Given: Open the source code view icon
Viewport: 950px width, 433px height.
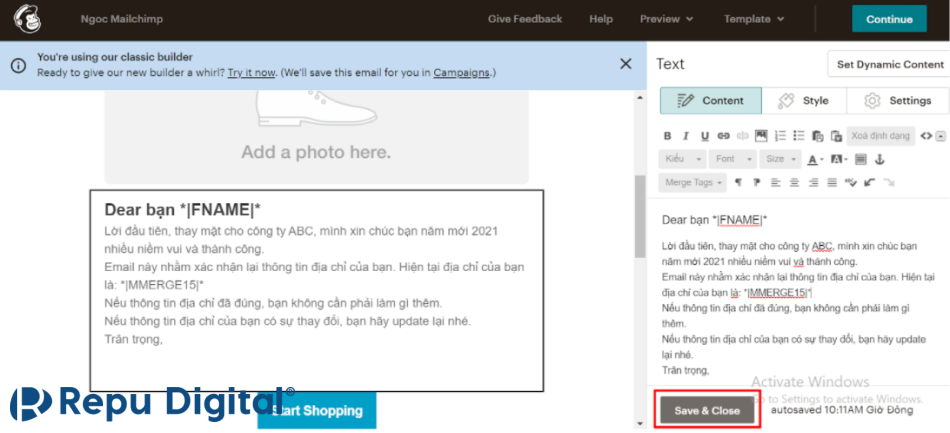Looking at the screenshot, I should tap(926, 136).
